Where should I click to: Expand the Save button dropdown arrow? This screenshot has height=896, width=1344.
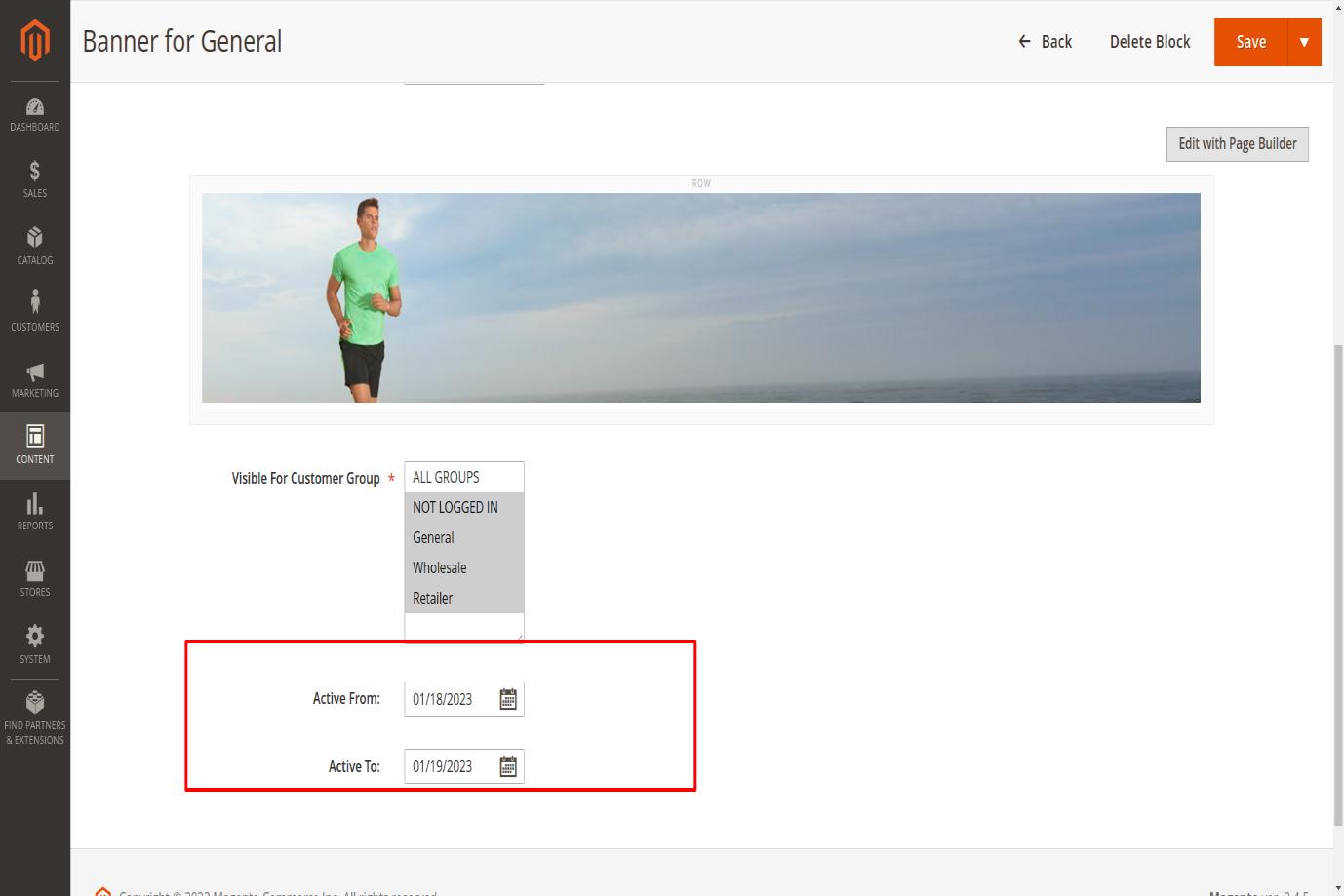click(x=1304, y=42)
